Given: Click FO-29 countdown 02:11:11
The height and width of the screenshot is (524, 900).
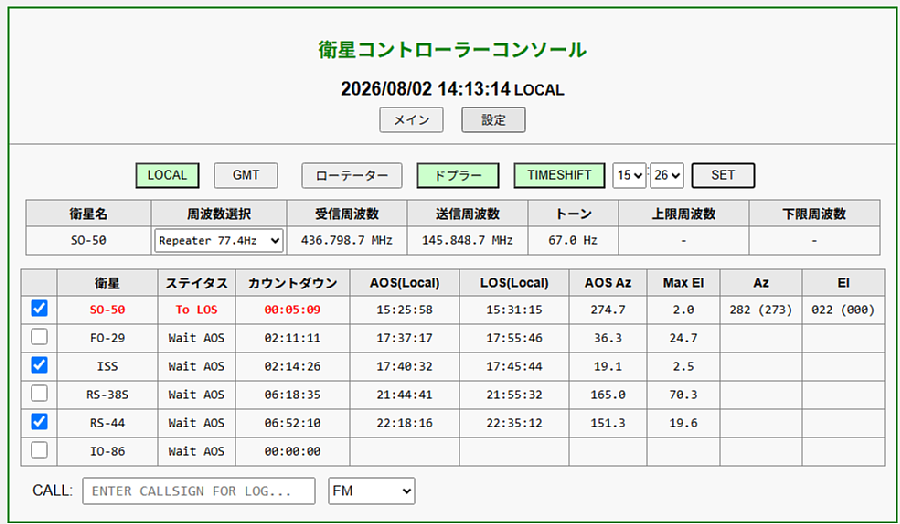Looking at the screenshot, I should (x=292, y=338).
